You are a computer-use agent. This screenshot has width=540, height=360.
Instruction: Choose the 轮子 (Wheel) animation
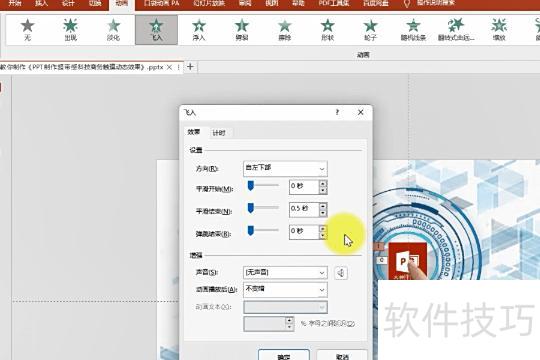coord(371,30)
